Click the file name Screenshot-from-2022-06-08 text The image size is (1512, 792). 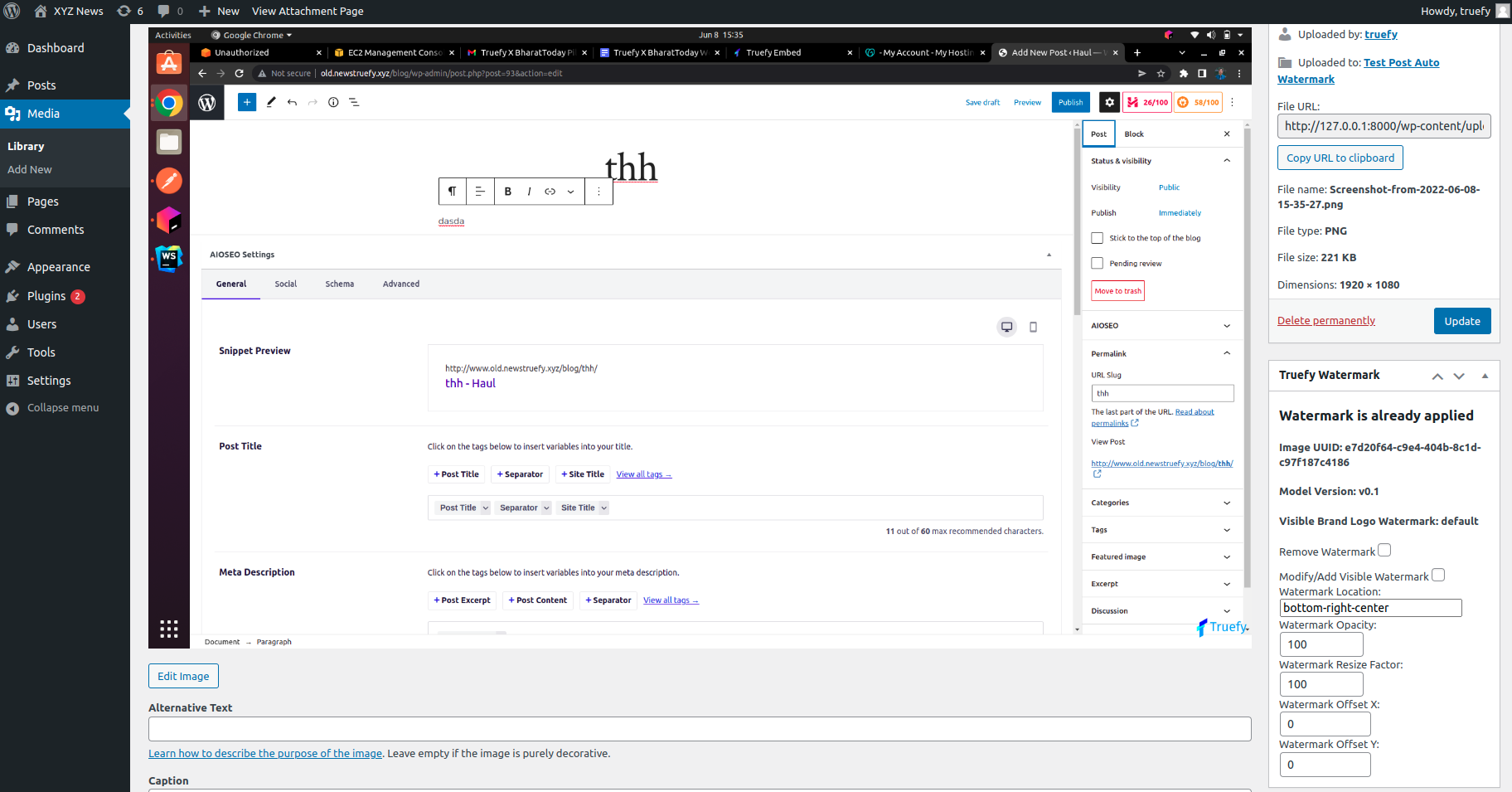[x=1379, y=197]
